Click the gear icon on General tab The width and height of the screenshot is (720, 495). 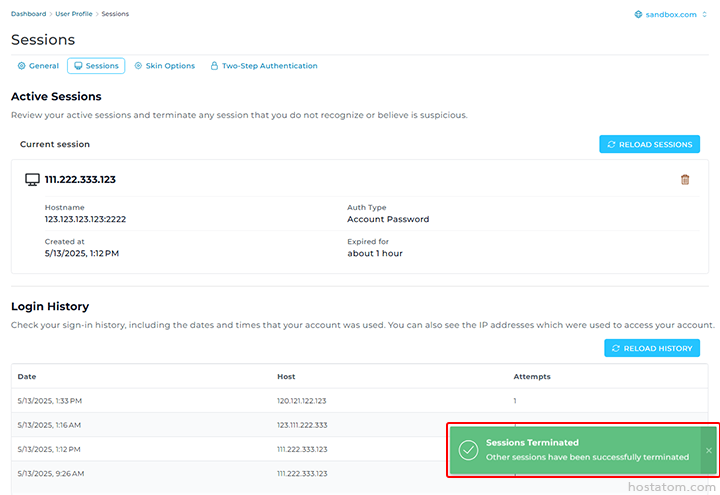point(22,66)
